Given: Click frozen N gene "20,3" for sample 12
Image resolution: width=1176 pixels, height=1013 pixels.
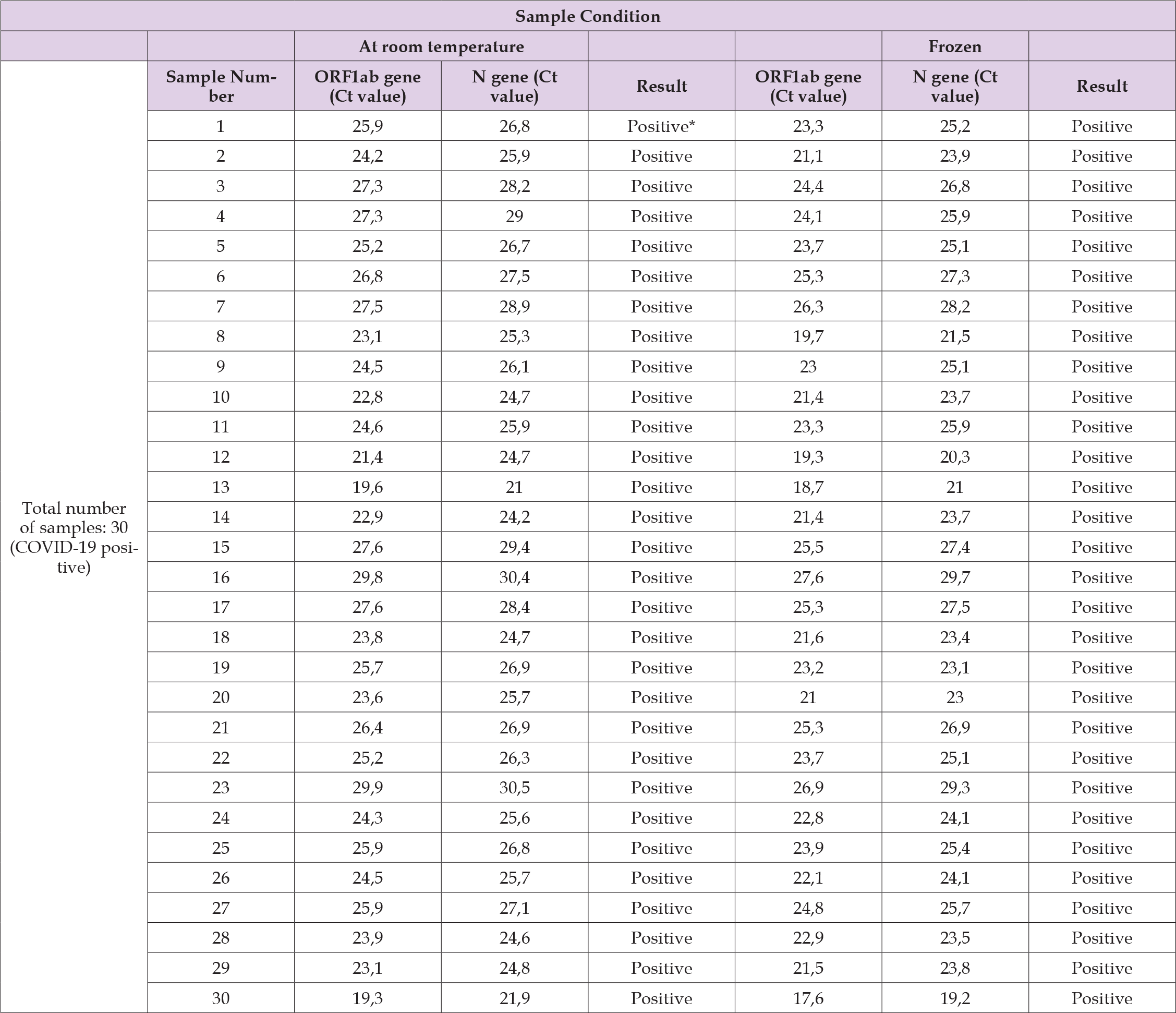Looking at the screenshot, I should [955, 457].
